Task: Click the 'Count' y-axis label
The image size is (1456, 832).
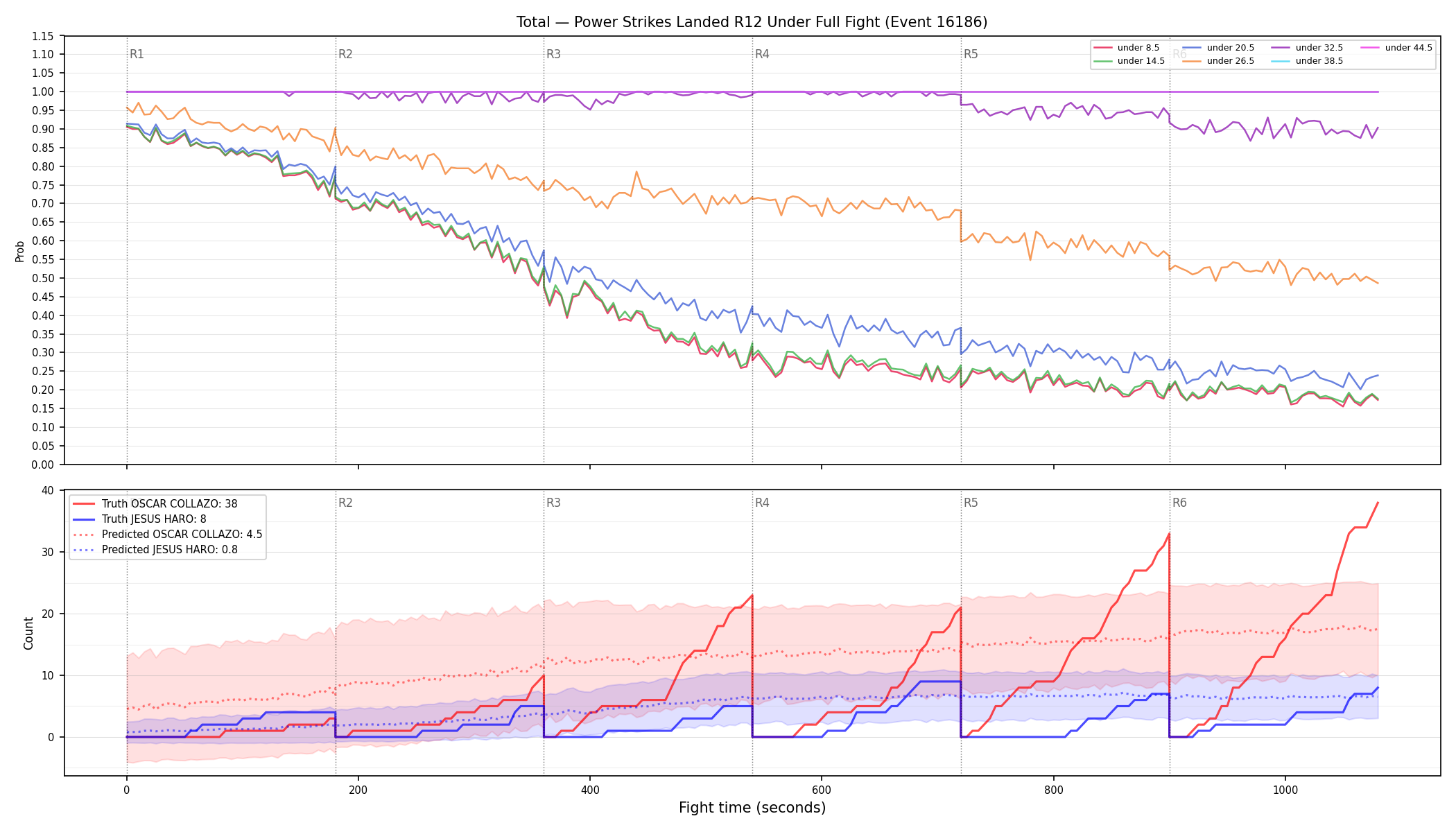Action: coord(28,633)
